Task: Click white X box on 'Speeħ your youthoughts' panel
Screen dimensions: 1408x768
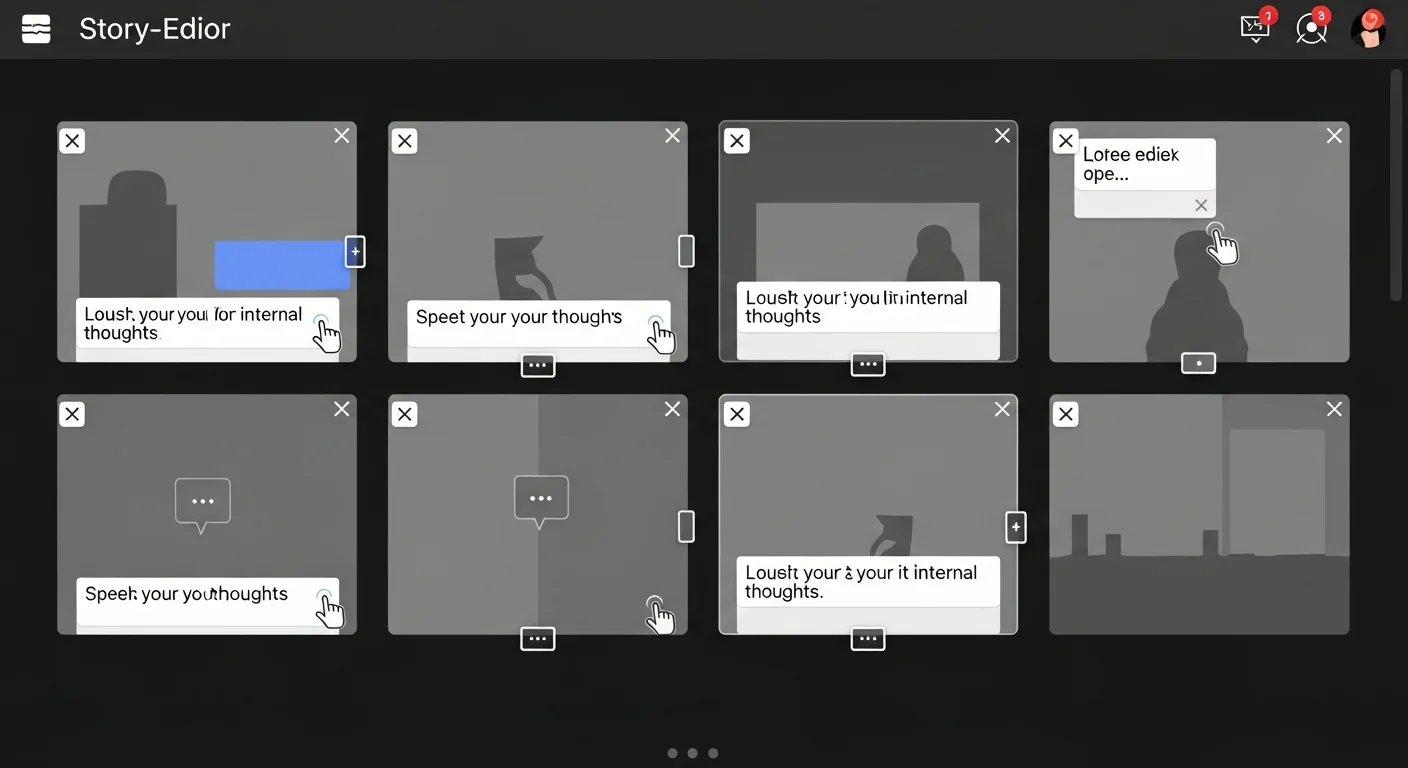Action: coord(72,414)
